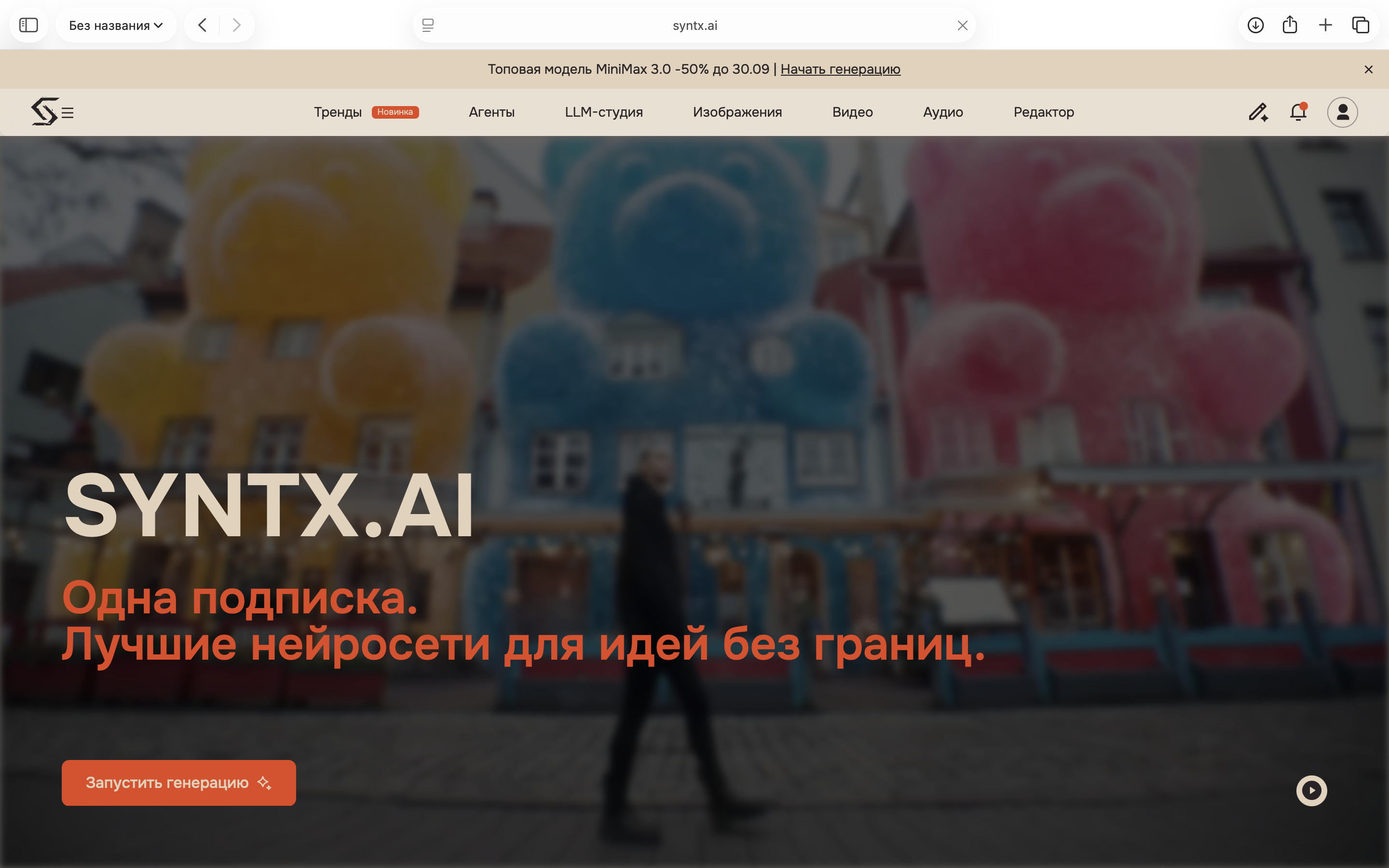1389x868 pixels.
Task: Open notifications bell icon
Action: click(x=1298, y=111)
